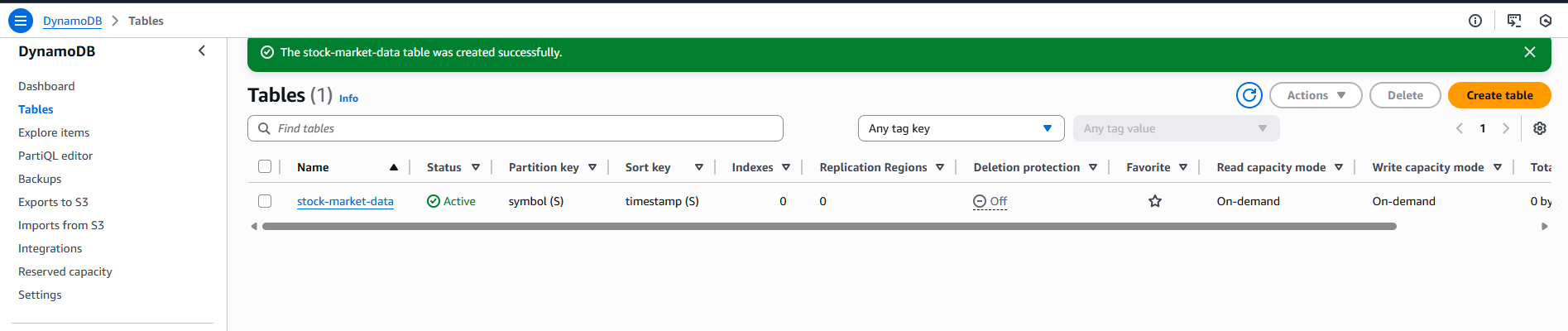This screenshot has height=331, width=1568.
Task: Open the info panel icon in header
Action: [1475, 21]
